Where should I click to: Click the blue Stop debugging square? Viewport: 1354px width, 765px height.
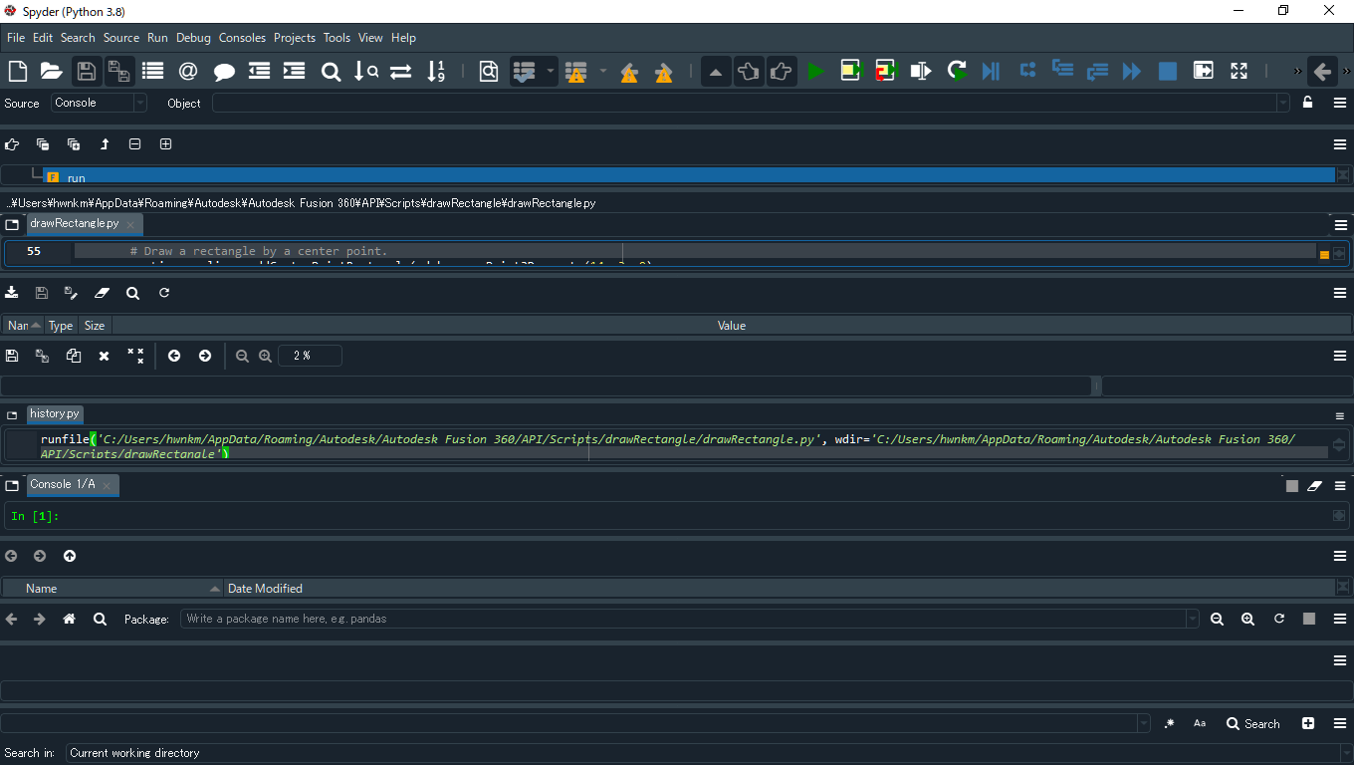coord(1167,71)
